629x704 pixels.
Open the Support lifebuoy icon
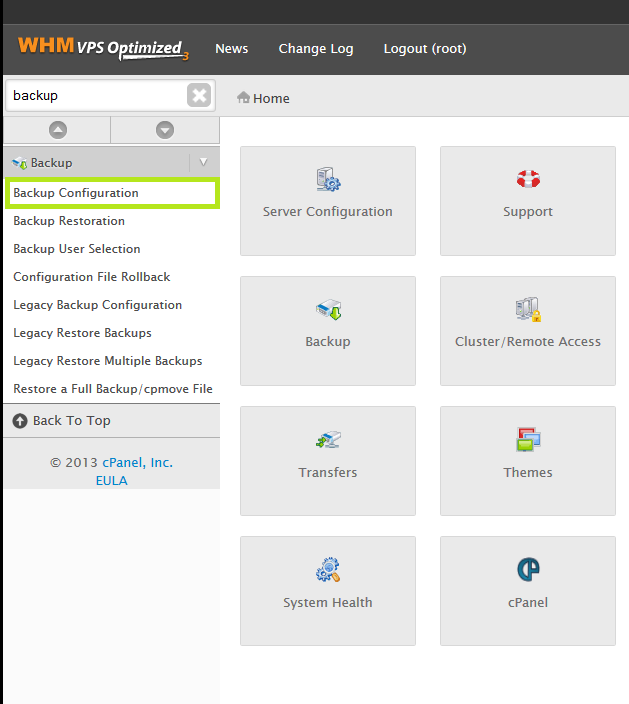(x=528, y=179)
